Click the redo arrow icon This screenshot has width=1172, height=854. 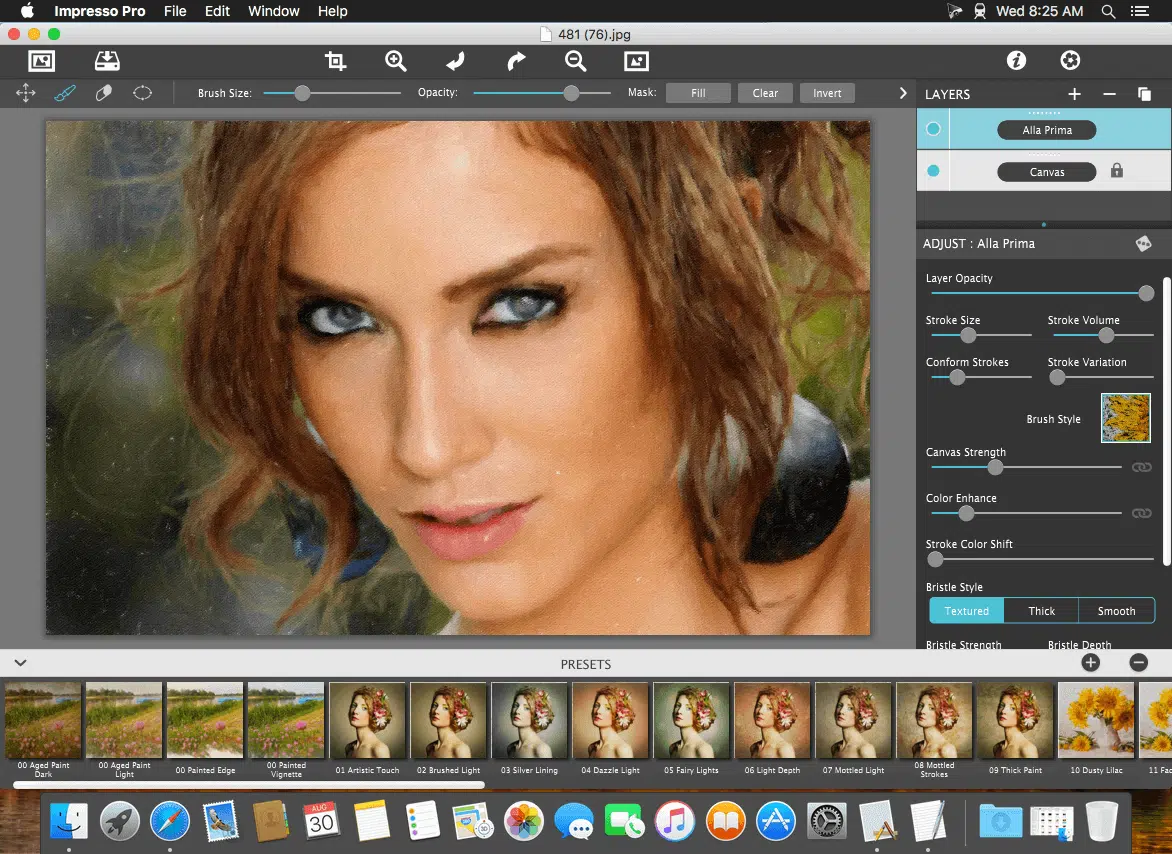click(516, 61)
